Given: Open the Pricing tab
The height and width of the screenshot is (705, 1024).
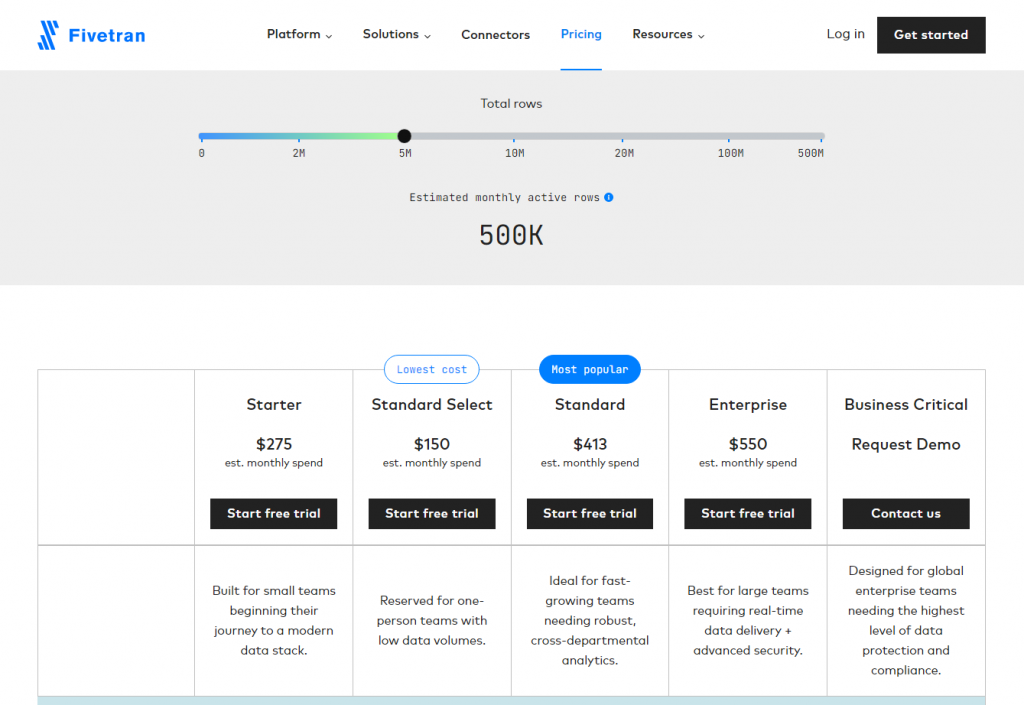Looking at the screenshot, I should (581, 34).
